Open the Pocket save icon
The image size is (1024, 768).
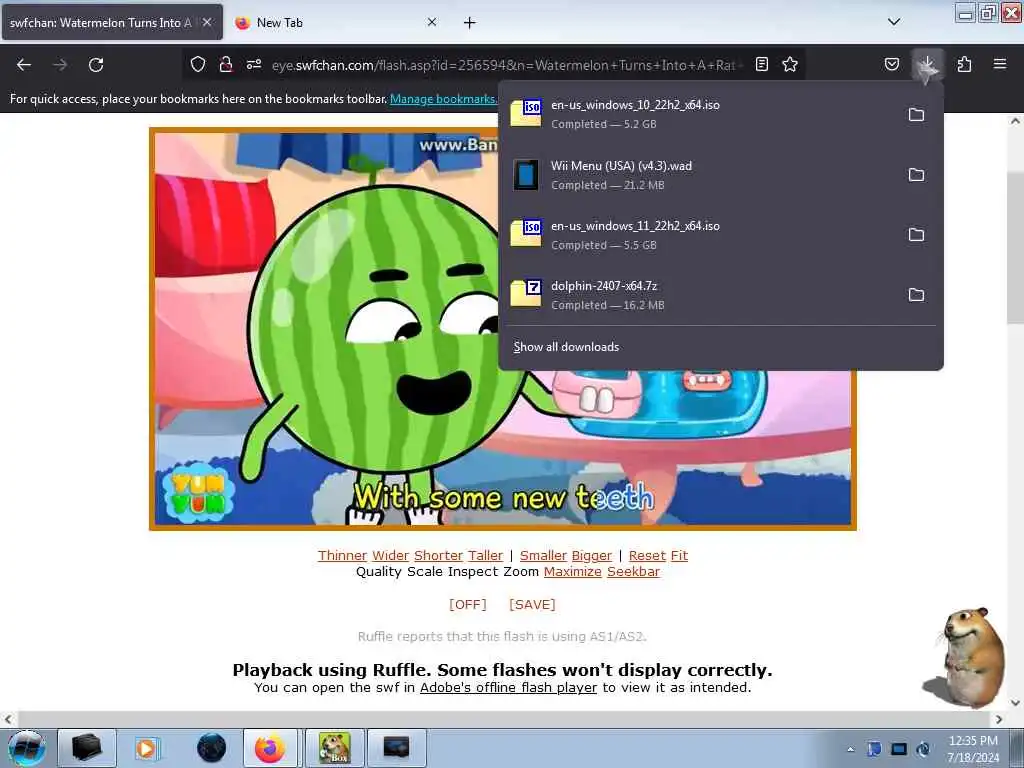(891, 64)
